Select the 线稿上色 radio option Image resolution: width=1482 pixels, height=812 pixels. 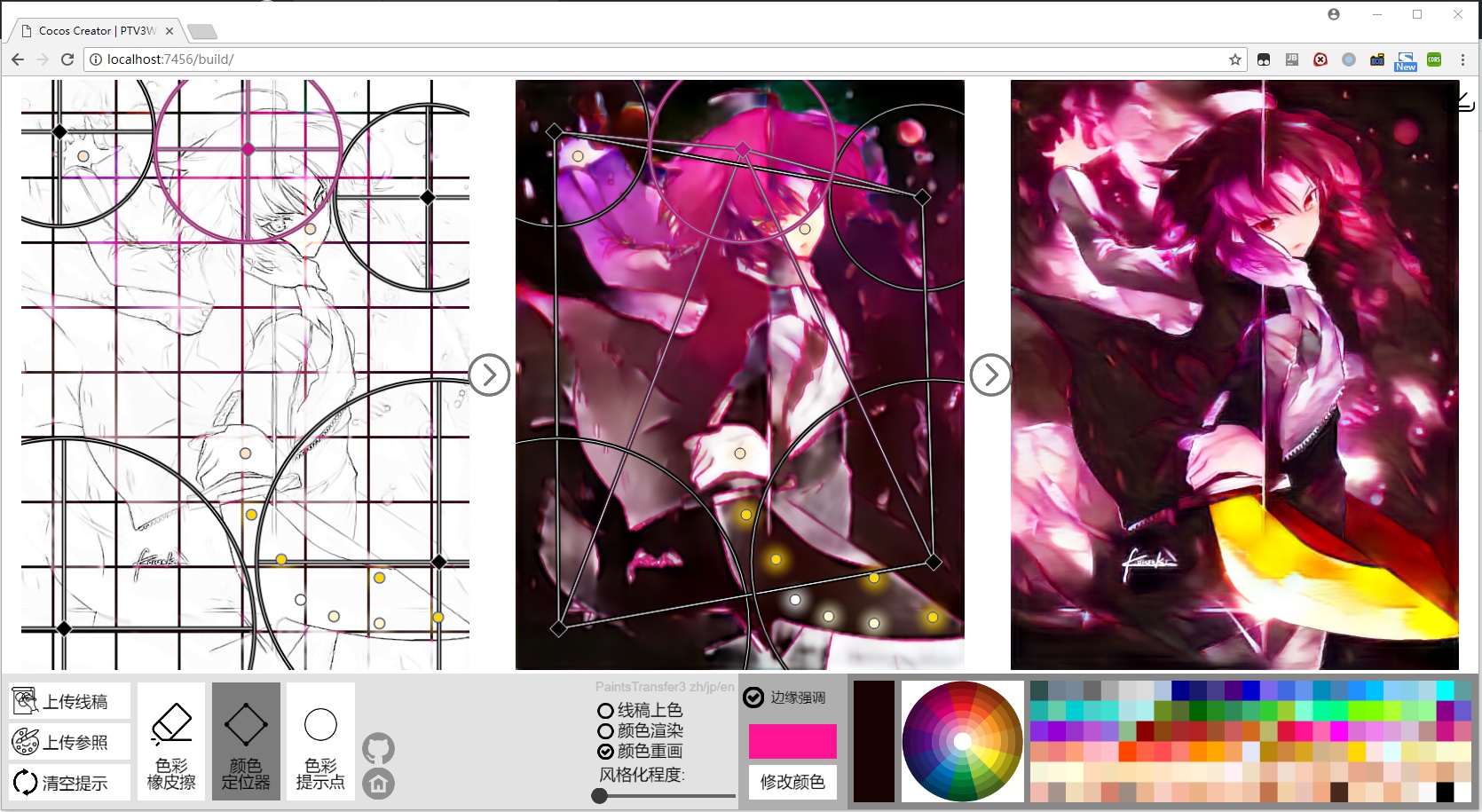point(640,710)
